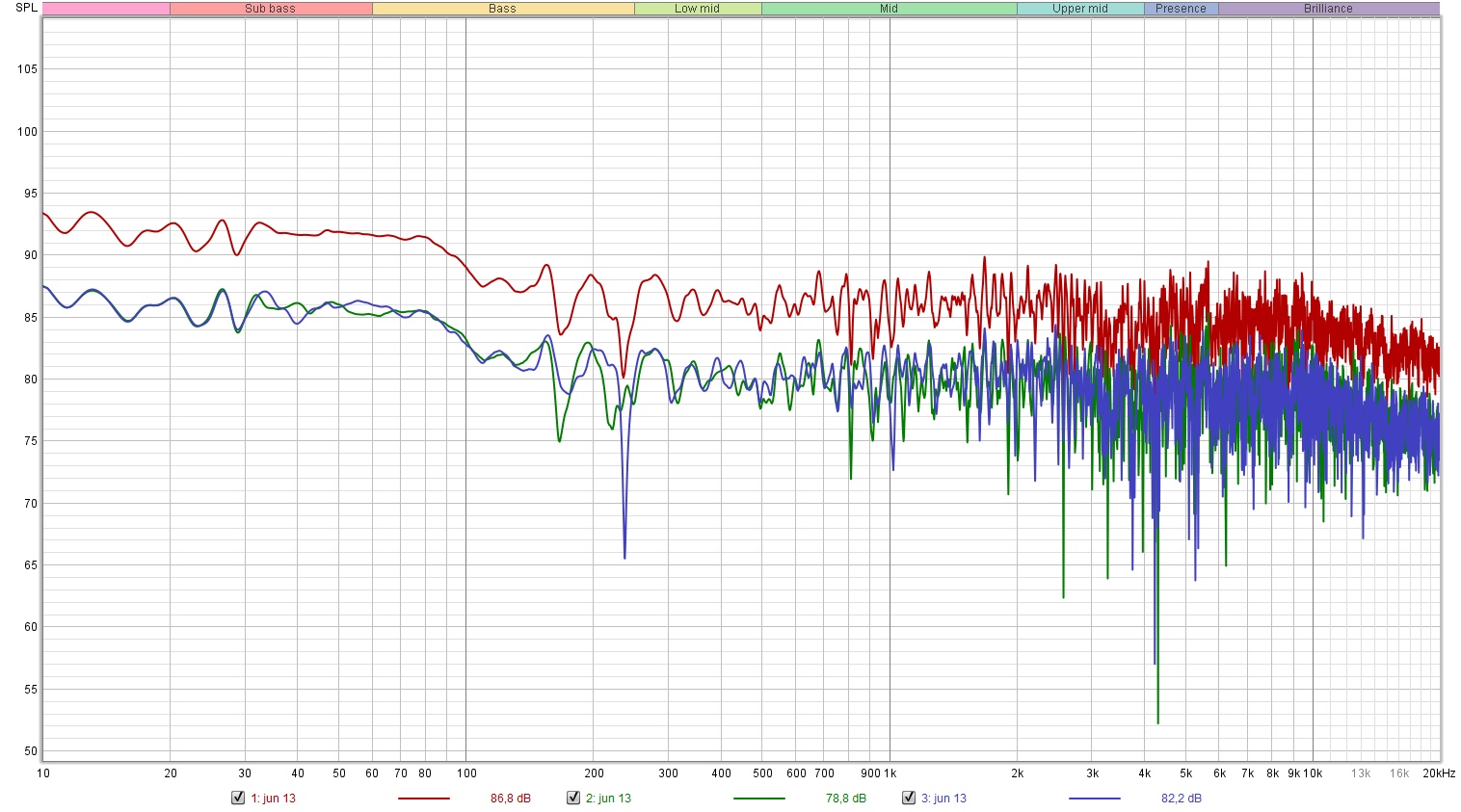Click the 10k frequency axis label
1461x812 pixels.
1313,773
